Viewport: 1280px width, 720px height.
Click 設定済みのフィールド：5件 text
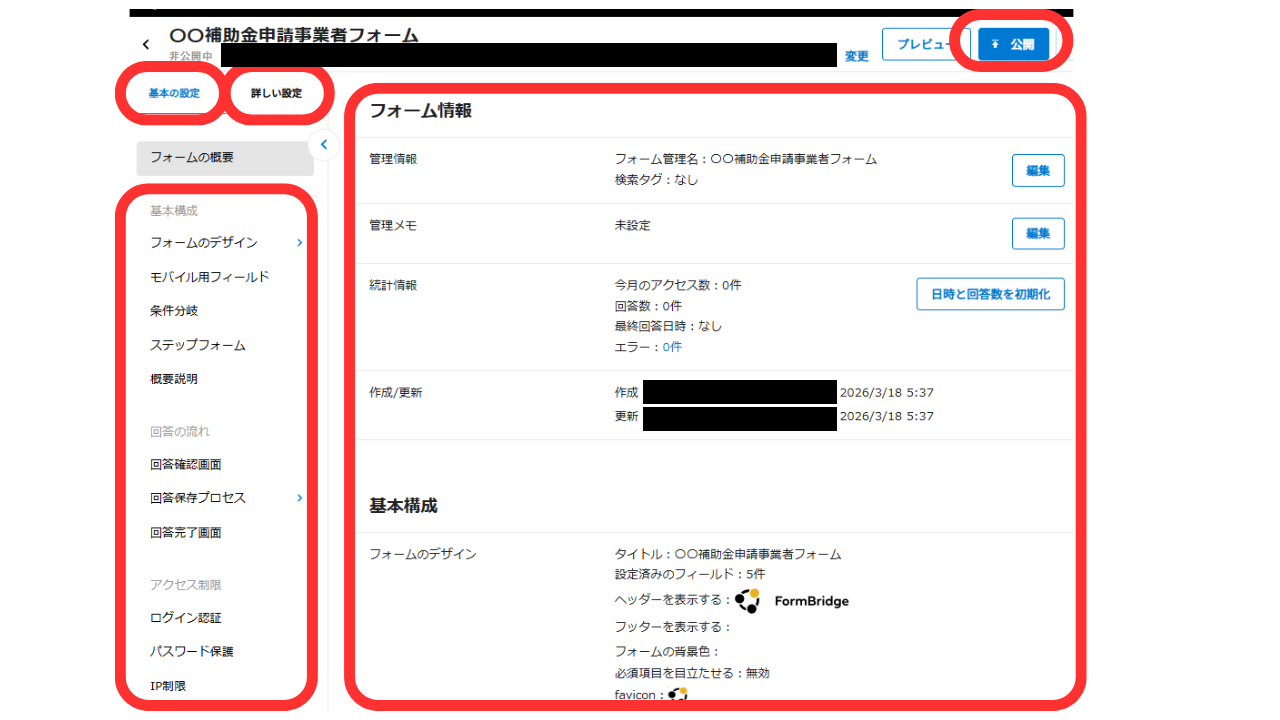pyautogui.click(x=690, y=574)
